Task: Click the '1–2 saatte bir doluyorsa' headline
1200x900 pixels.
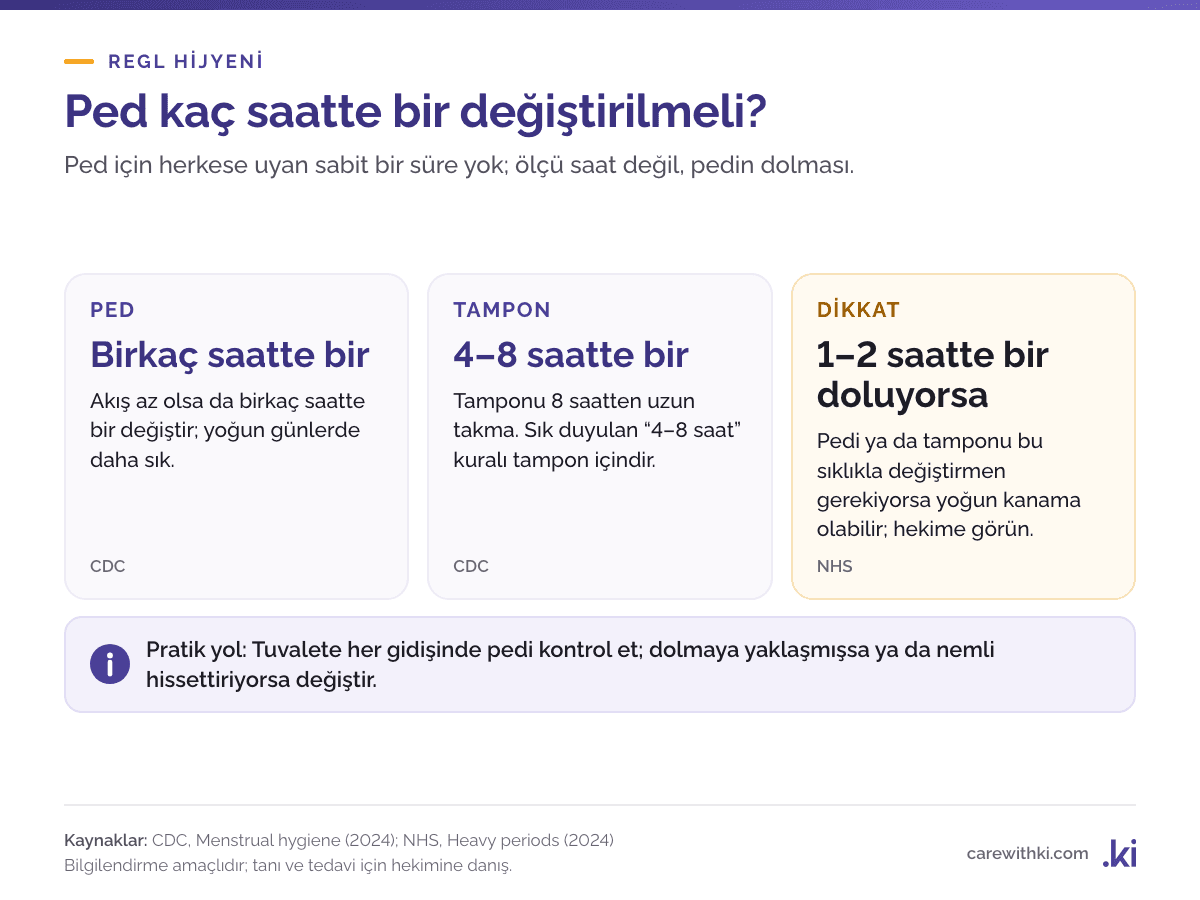Action: pos(933,375)
